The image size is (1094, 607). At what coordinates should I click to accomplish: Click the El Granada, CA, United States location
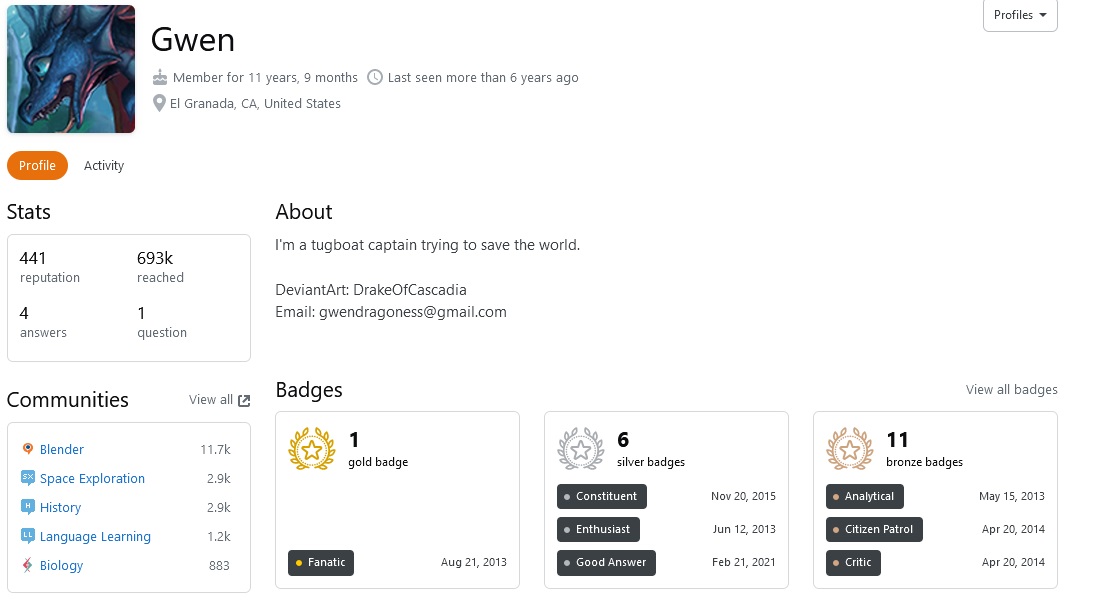click(x=255, y=103)
